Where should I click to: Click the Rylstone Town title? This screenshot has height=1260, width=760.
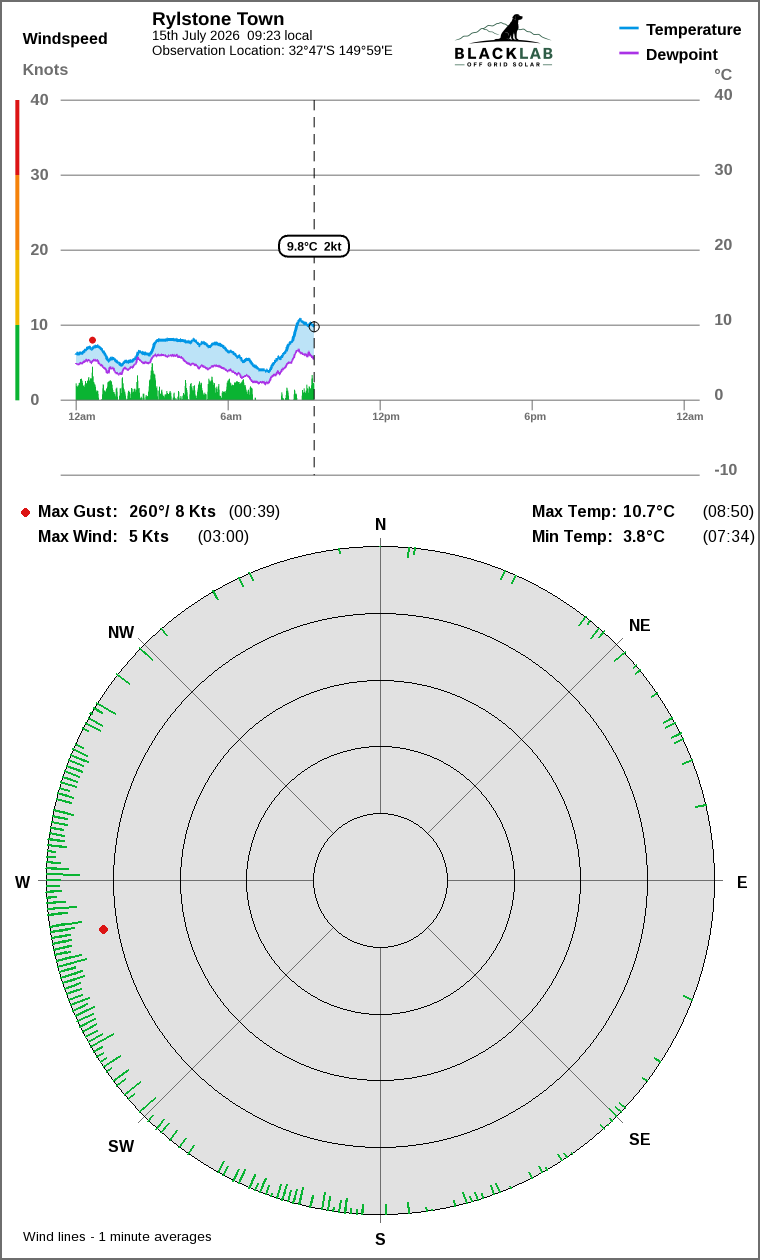tap(218, 19)
